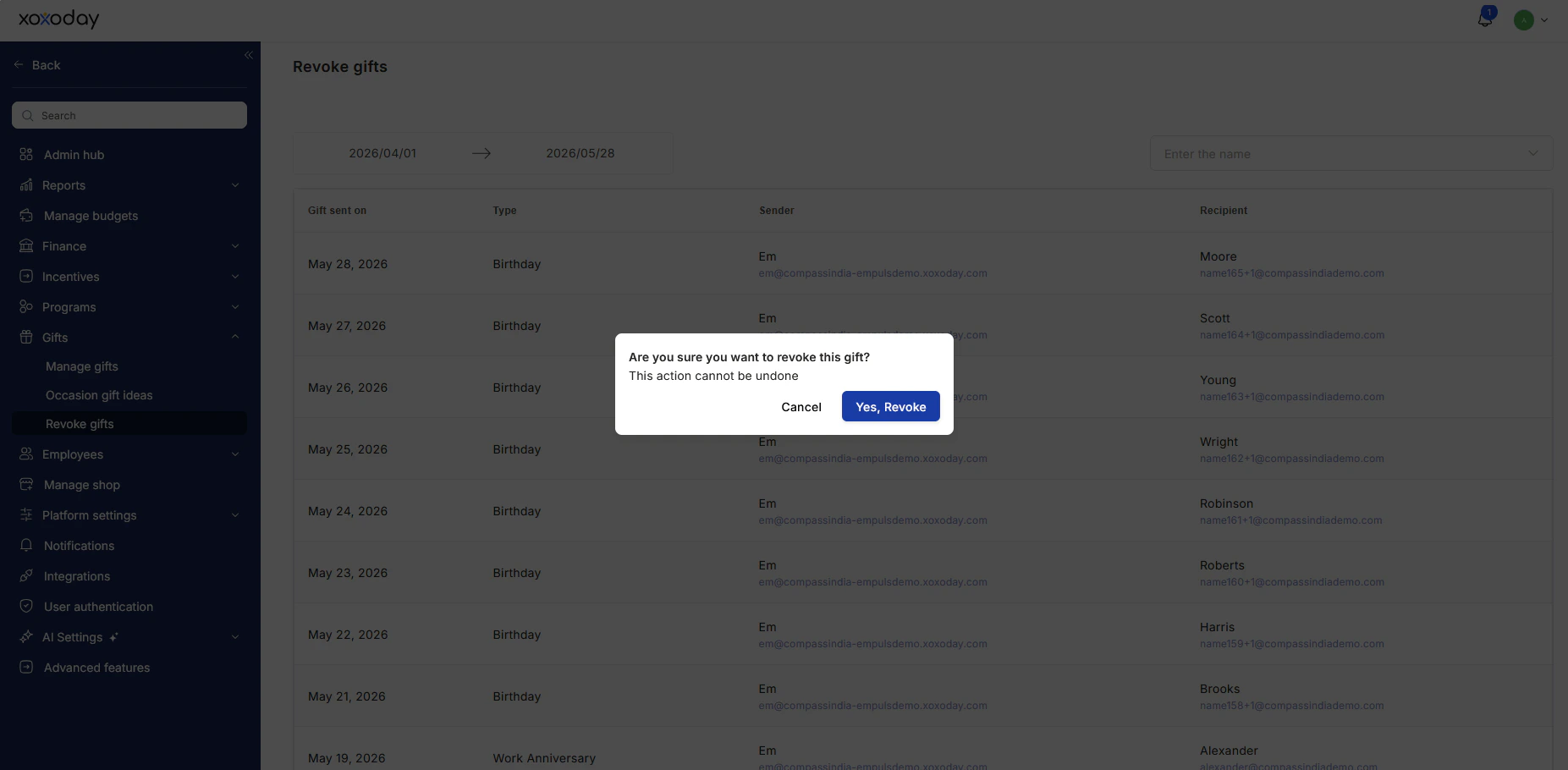
Task: Click recipient Harris
Action: point(1217,627)
